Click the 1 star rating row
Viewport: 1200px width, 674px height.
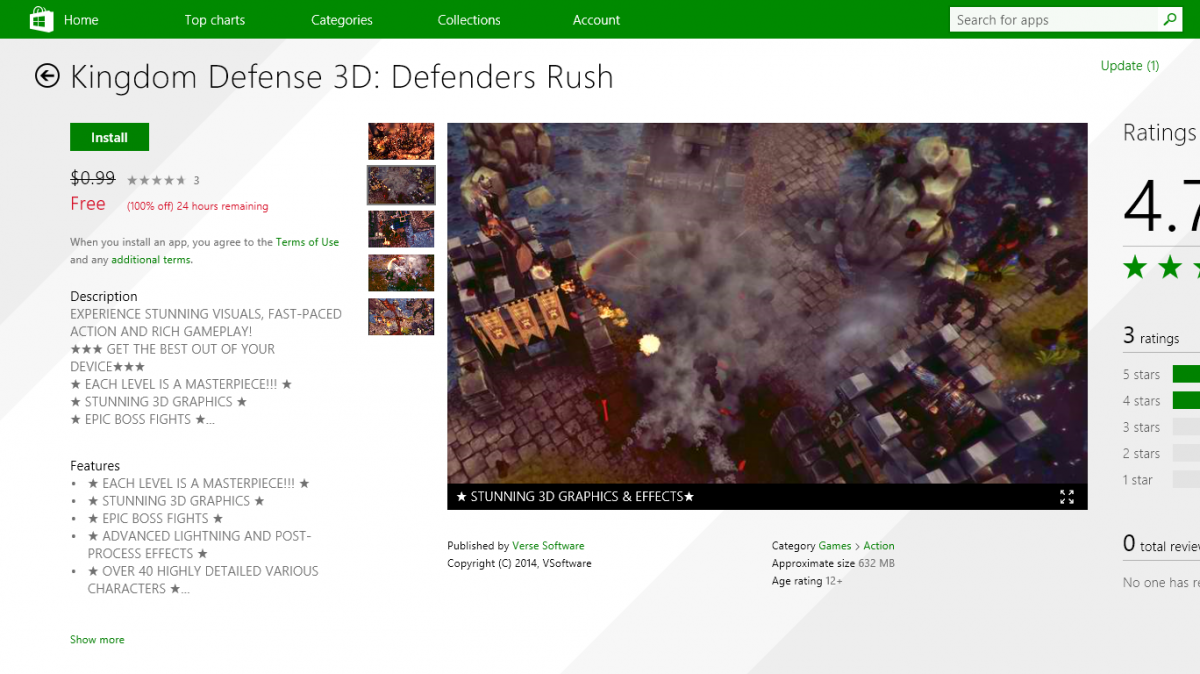click(1161, 480)
